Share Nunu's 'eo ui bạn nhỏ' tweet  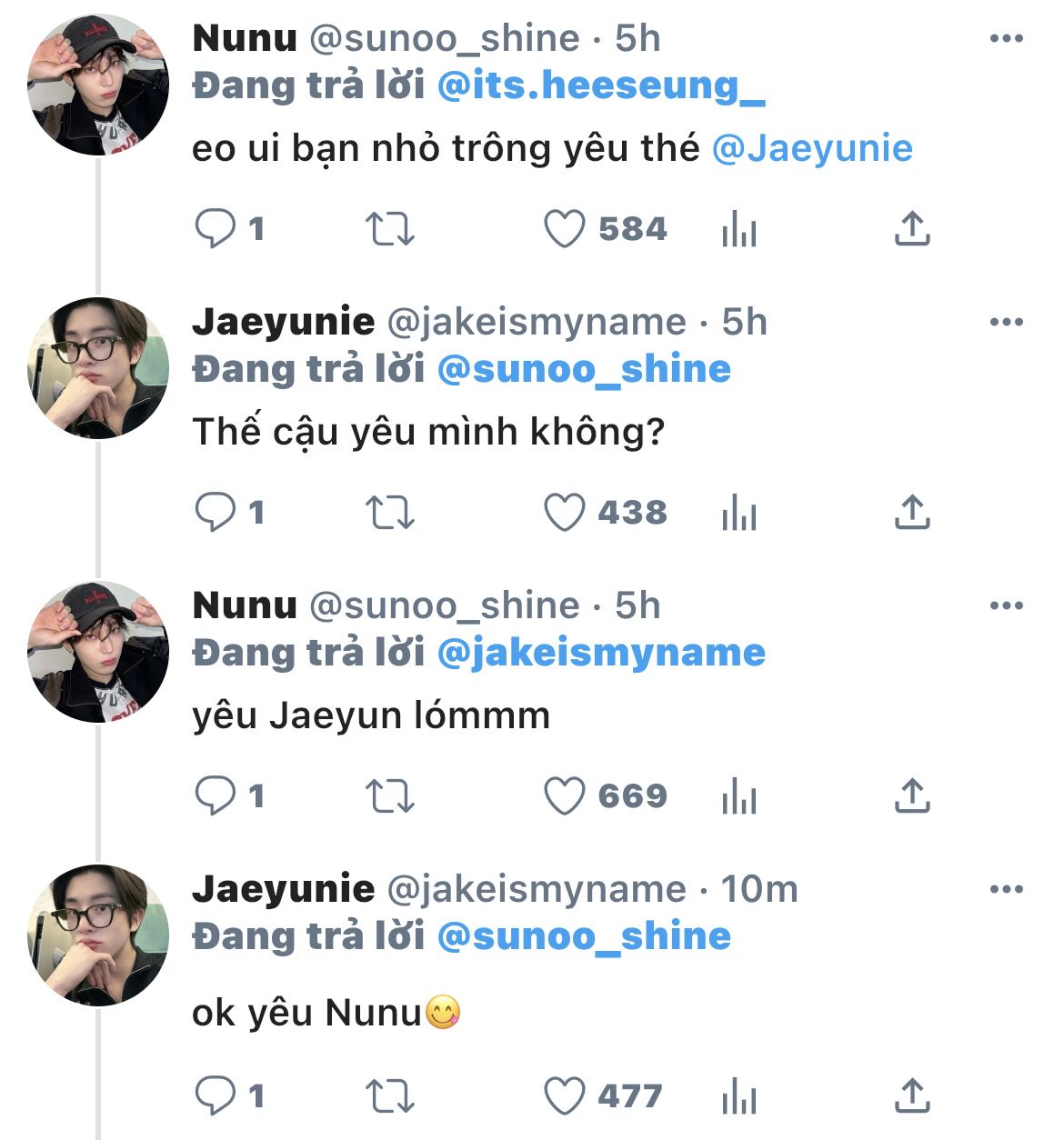[912, 229]
